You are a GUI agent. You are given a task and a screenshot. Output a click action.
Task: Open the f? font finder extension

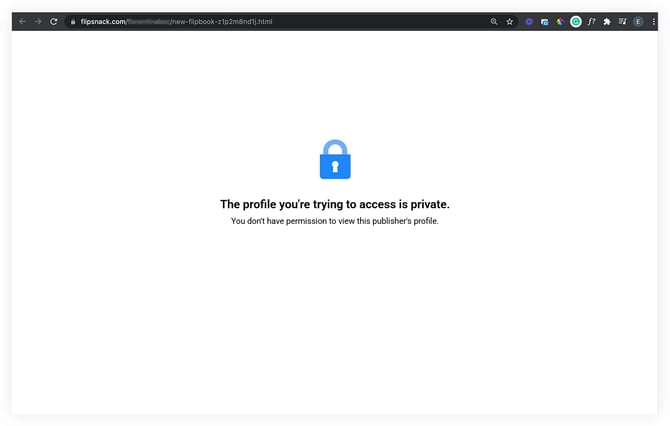tap(591, 21)
